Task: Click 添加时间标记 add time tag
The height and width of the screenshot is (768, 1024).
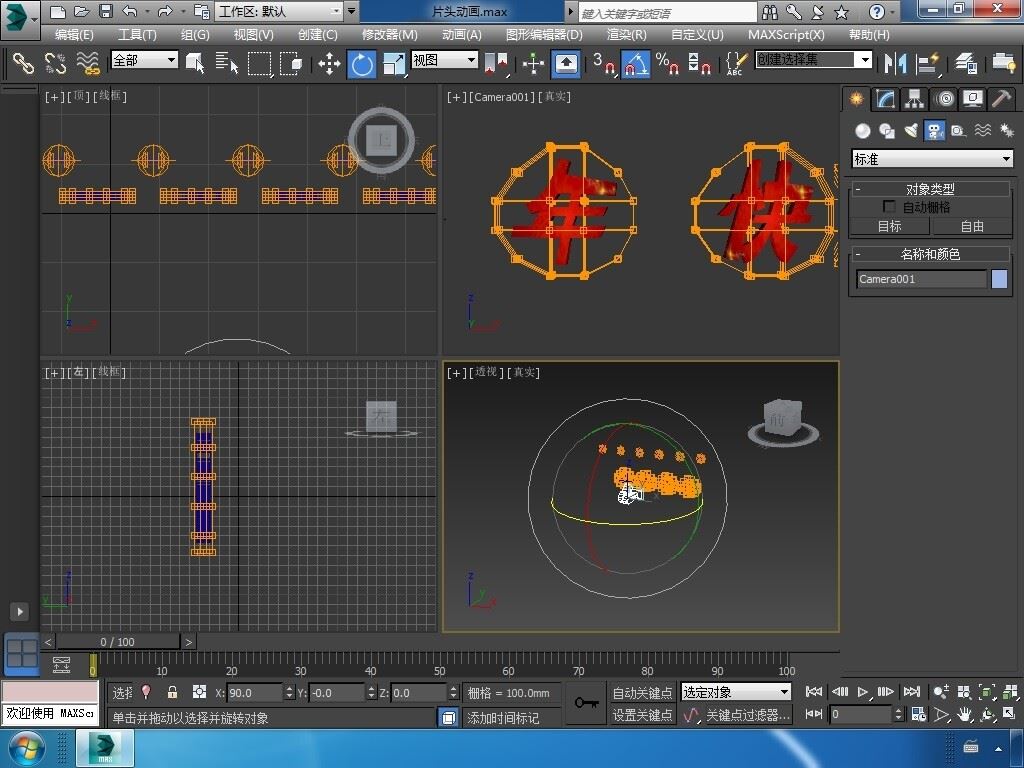Action: (x=503, y=718)
